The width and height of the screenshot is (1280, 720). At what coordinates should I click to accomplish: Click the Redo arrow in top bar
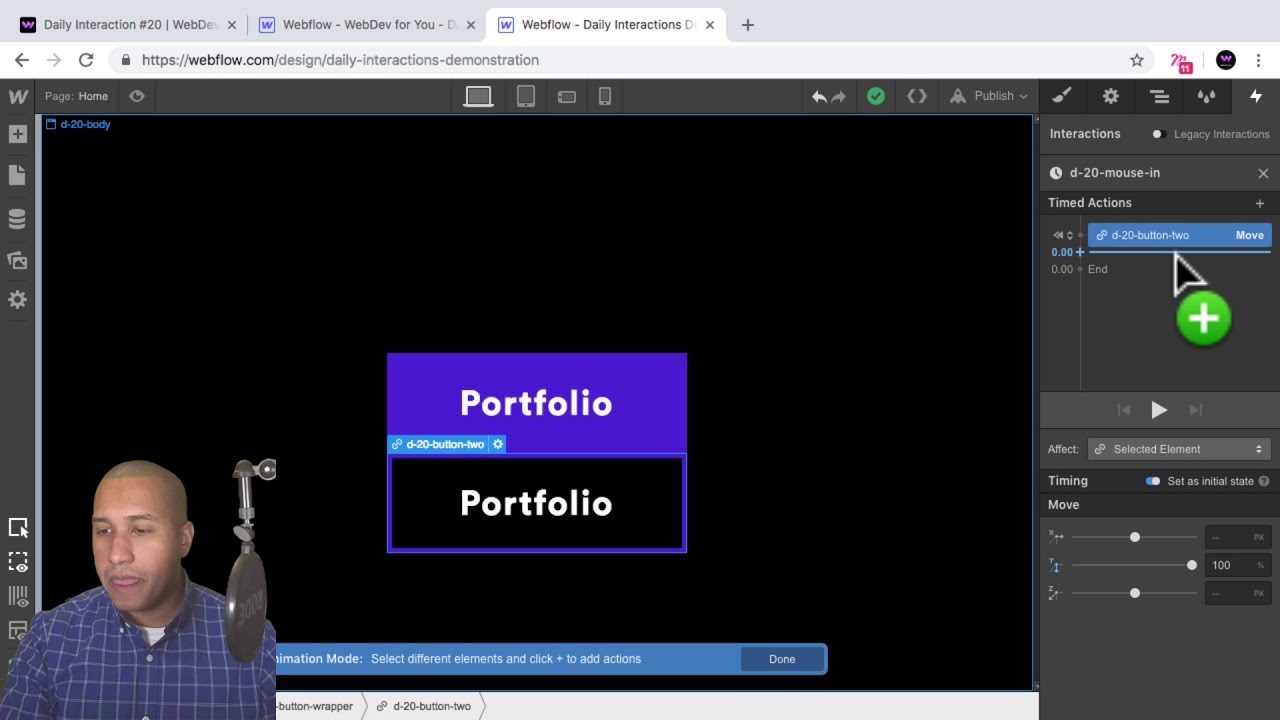point(838,96)
